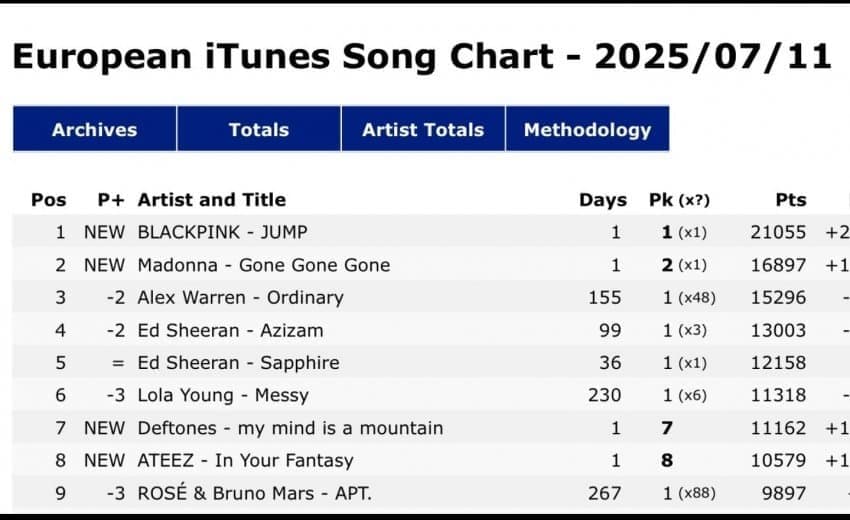Click Deftones - my mind is a mountain

[x=291, y=428]
